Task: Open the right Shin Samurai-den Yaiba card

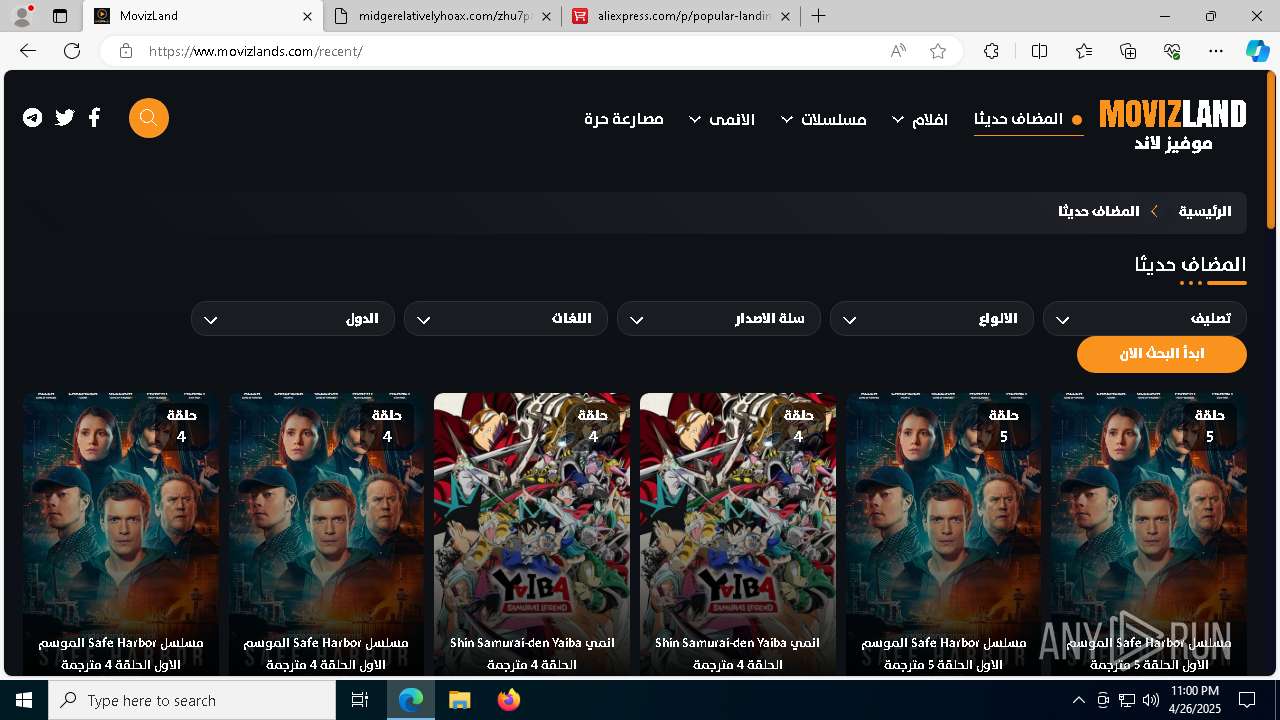Action: [x=738, y=534]
